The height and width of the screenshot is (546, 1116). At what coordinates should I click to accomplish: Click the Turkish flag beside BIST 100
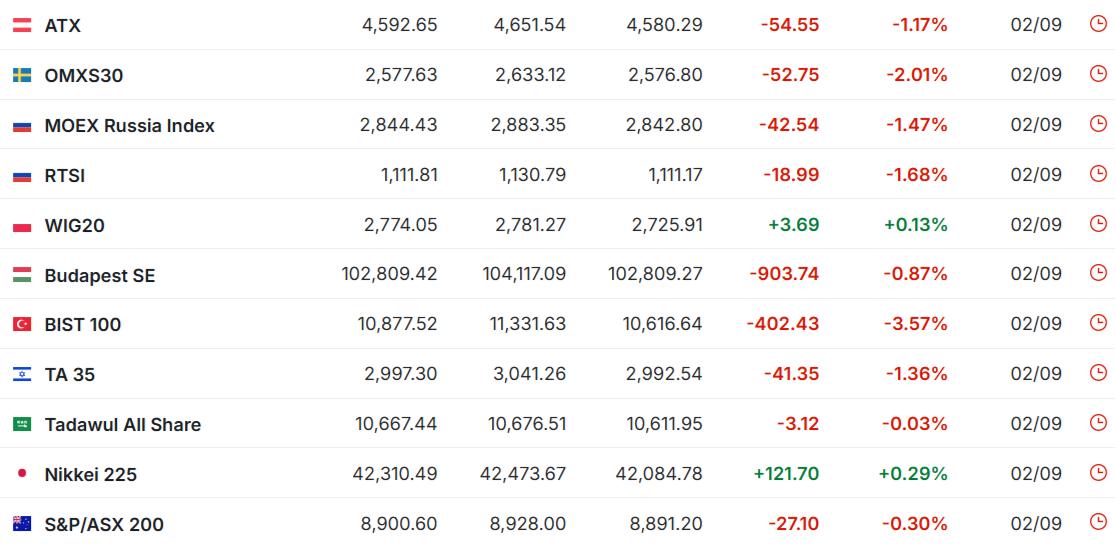(x=22, y=325)
